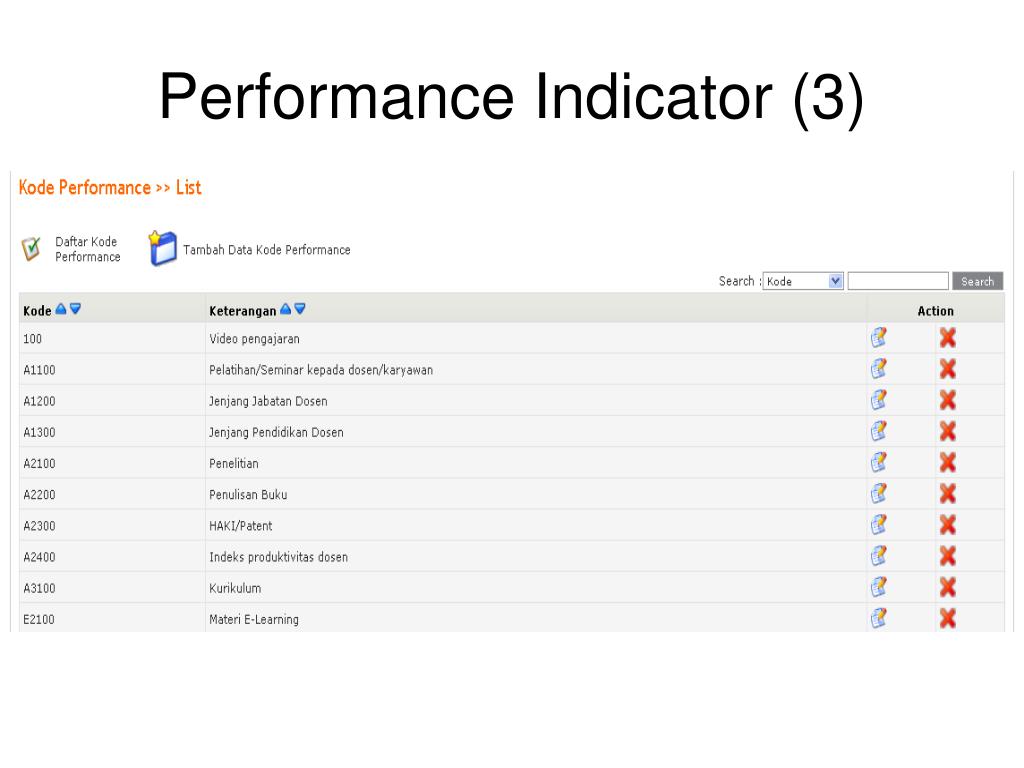1024x768 pixels.
Task: Open Tambah Data Kode Performance
Action: click(266, 249)
